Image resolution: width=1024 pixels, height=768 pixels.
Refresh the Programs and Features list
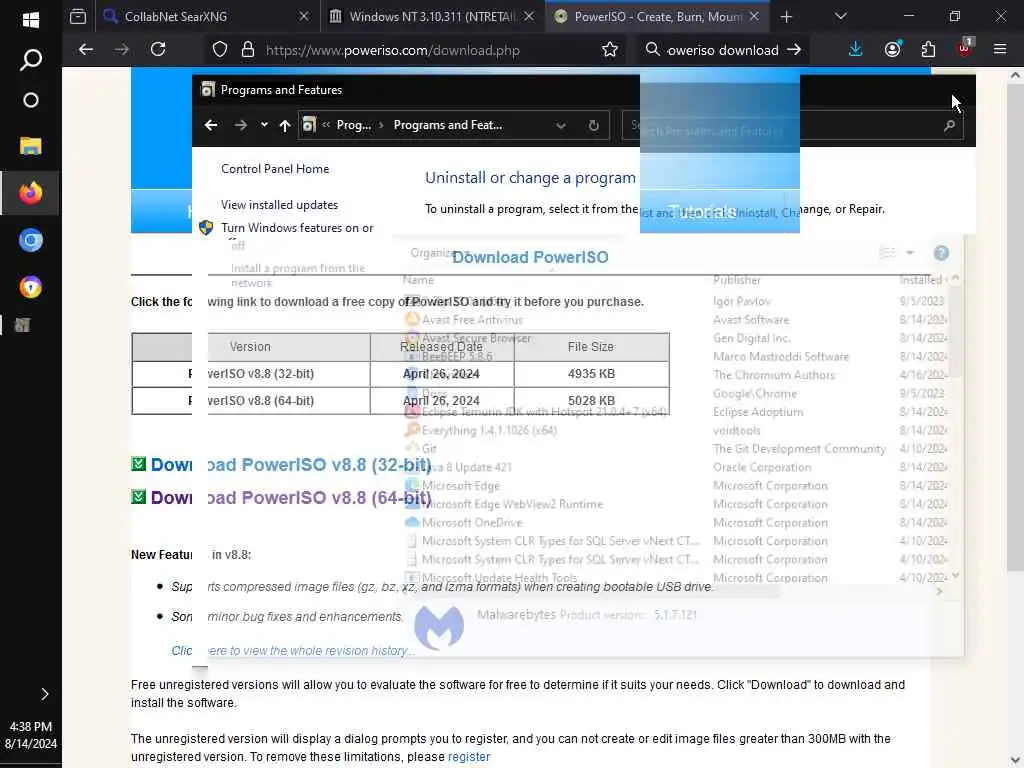[x=594, y=125]
